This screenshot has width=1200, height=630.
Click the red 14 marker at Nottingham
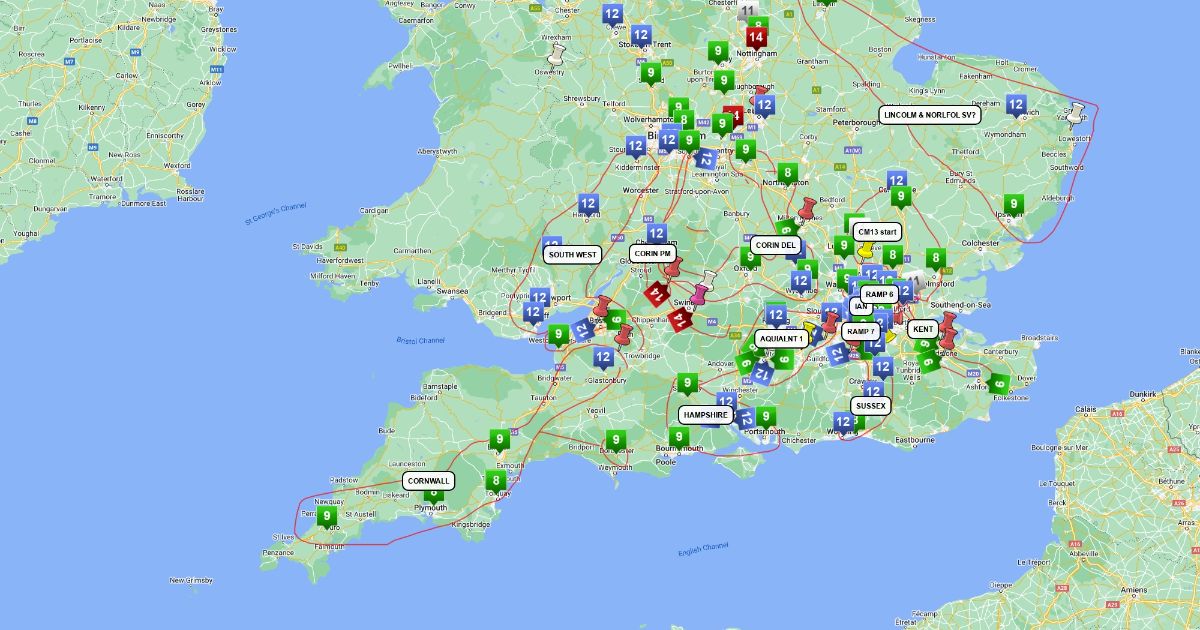[x=755, y=38]
